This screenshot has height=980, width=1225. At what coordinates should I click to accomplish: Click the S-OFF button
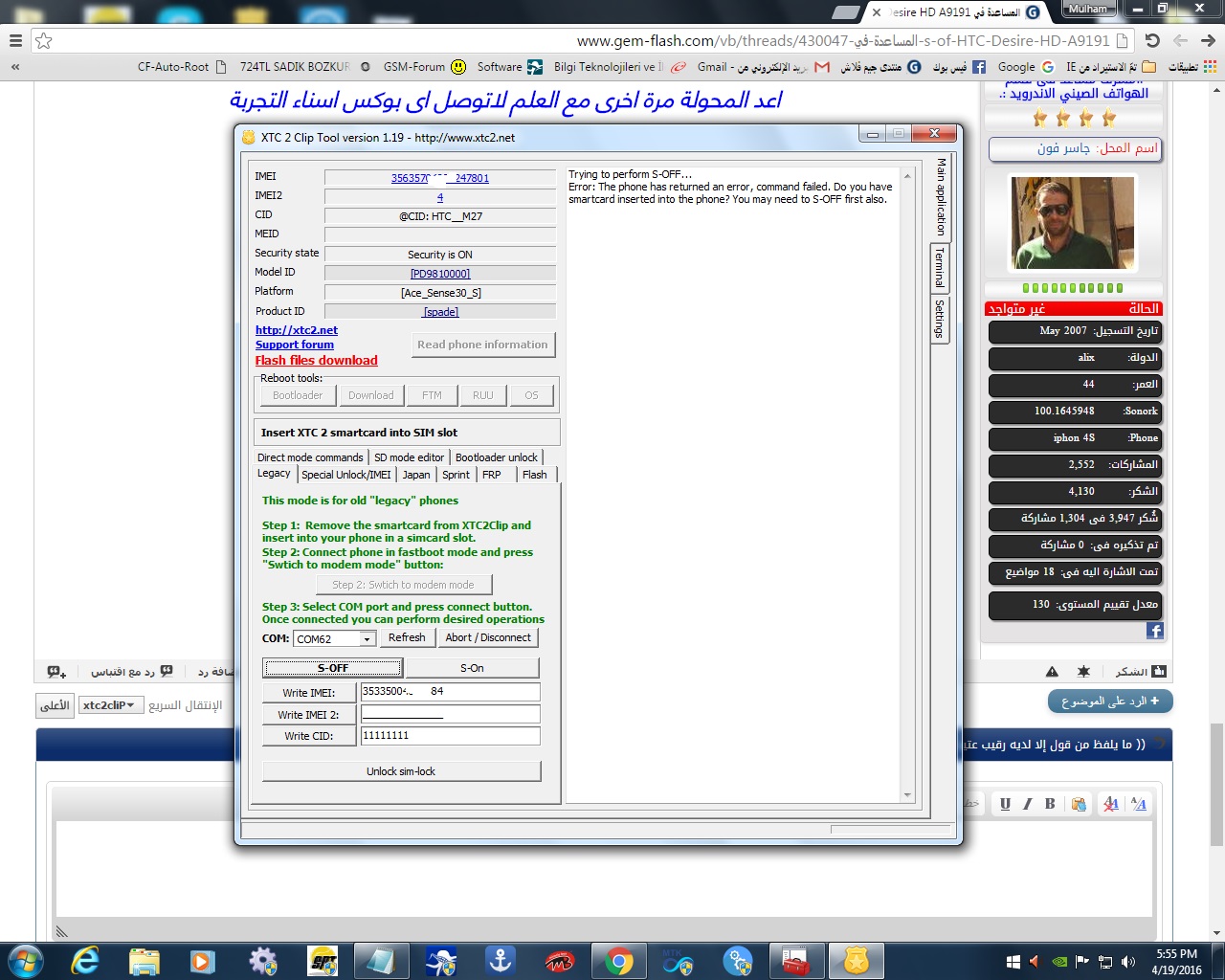pos(333,668)
